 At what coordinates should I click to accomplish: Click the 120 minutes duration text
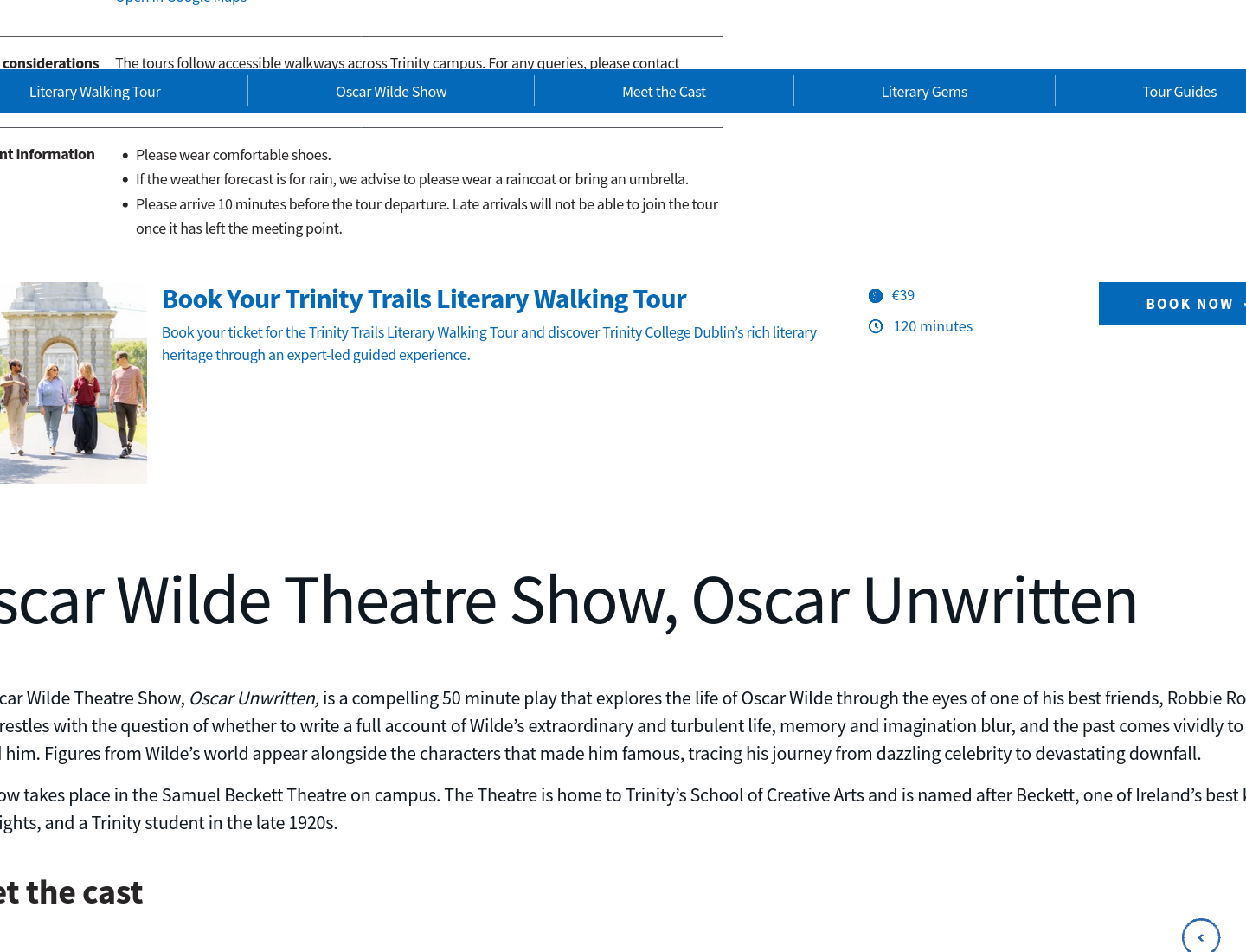click(x=933, y=326)
